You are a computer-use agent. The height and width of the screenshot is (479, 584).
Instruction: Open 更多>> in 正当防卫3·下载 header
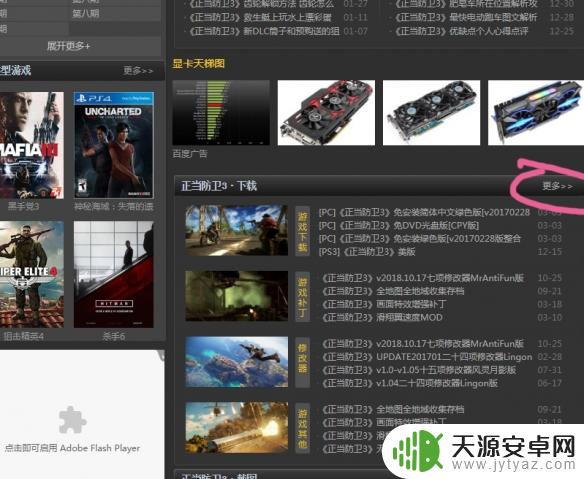pyautogui.click(x=557, y=185)
